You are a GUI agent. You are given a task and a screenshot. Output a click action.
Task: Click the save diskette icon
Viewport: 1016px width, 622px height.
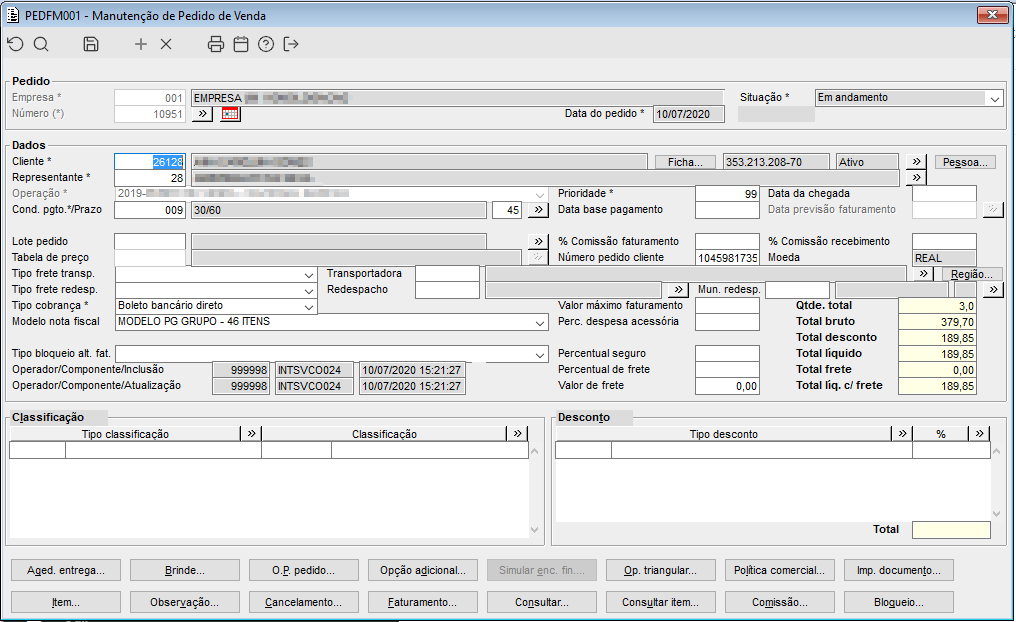tap(91, 44)
